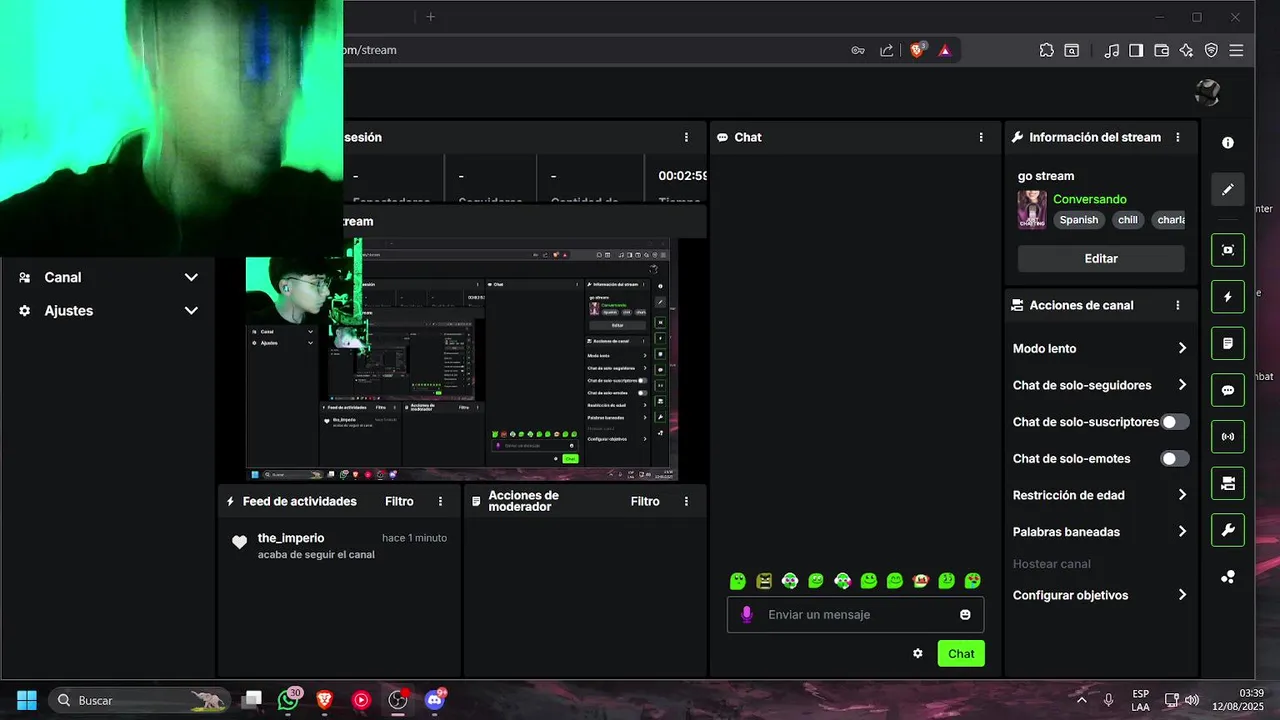1280x720 pixels.
Task: Click the green Chat send button
Action: (961, 654)
